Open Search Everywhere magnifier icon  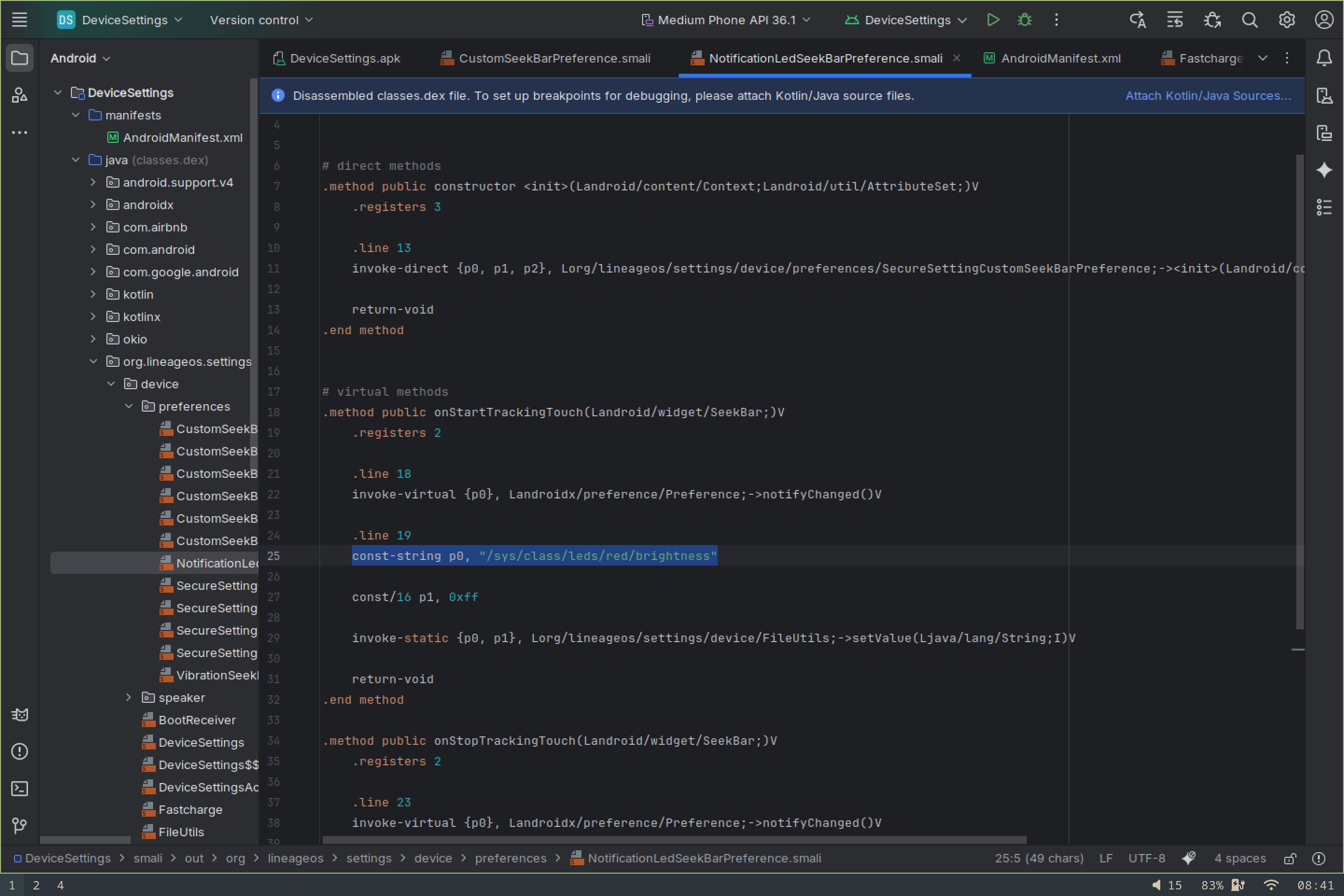[x=1249, y=20]
